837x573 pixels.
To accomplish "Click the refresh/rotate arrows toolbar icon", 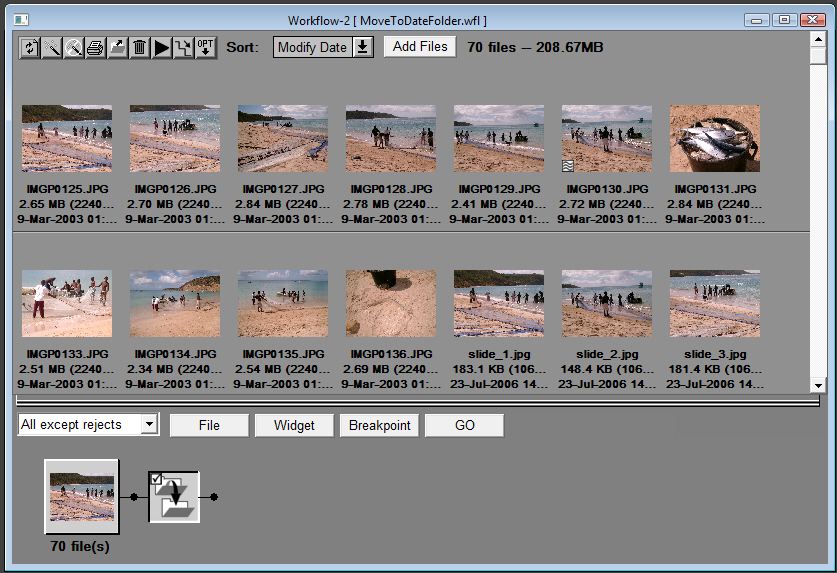I will 30,47.
